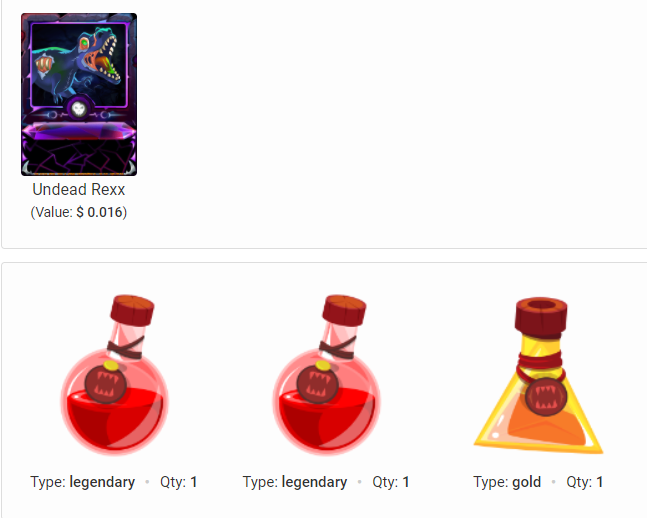Select the gold potion flask

click(x=538, y=375)
